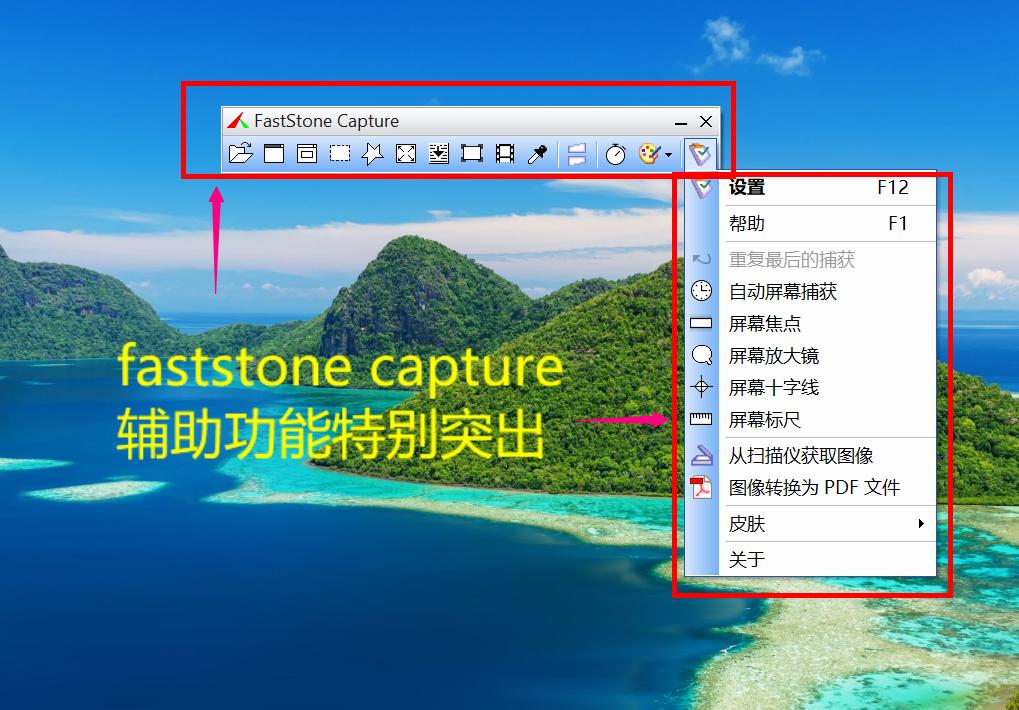1019x710 pixels.
Task: Activate the Screen Color Picker eyedropper
Action: tap(538, 153)
